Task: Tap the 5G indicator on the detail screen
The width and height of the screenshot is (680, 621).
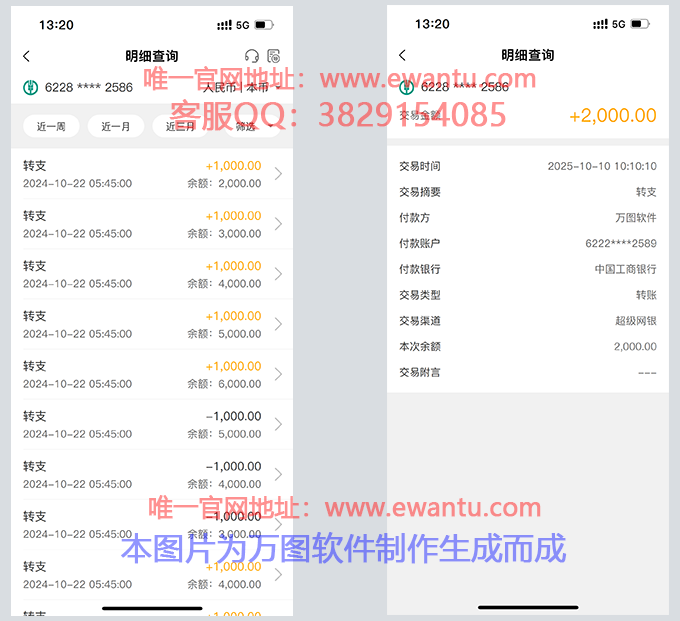Action: (618, 24)
